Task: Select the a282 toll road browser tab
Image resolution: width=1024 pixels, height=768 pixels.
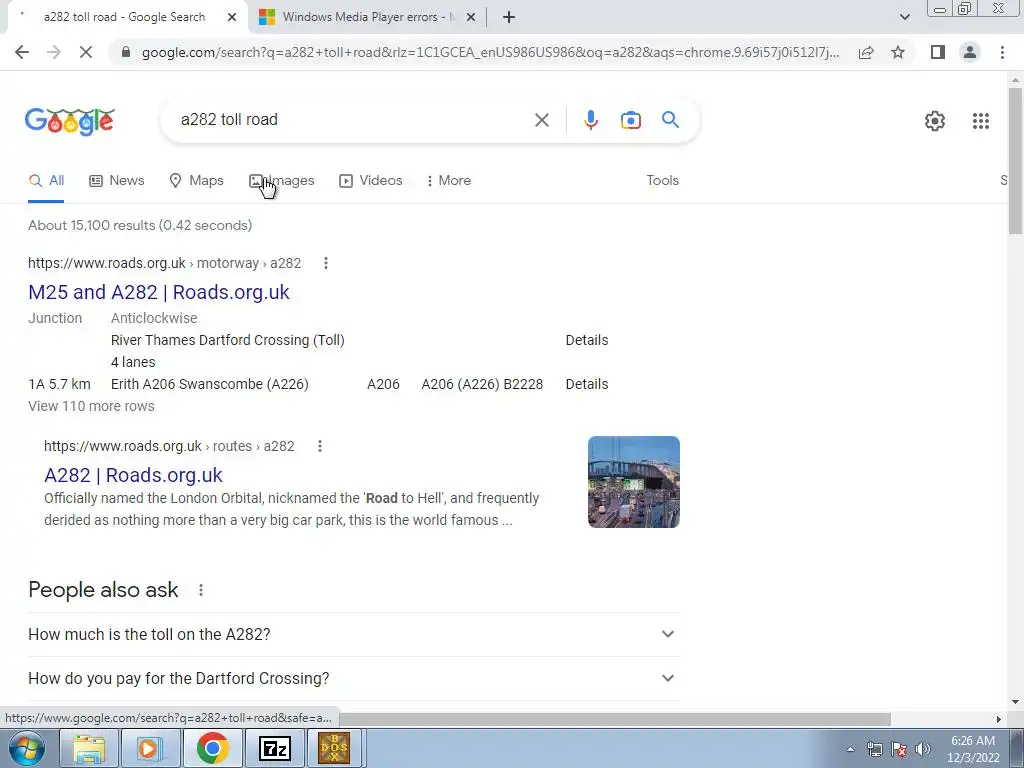Action: tap(124, 18)
